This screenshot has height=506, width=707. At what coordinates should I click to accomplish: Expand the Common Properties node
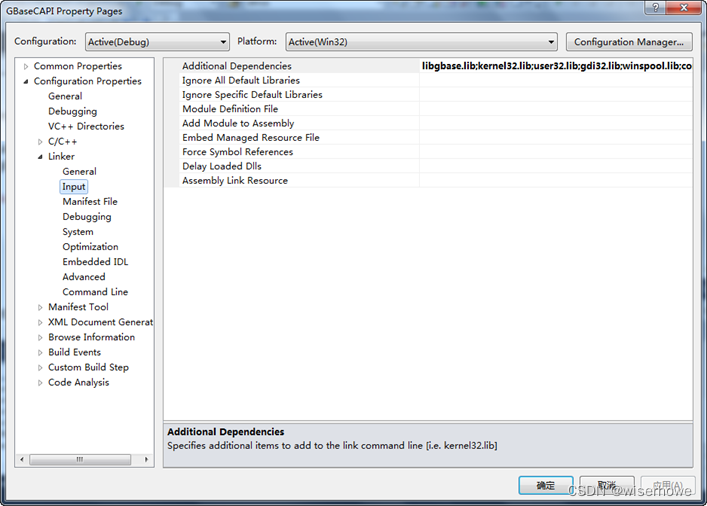point(26,66)
